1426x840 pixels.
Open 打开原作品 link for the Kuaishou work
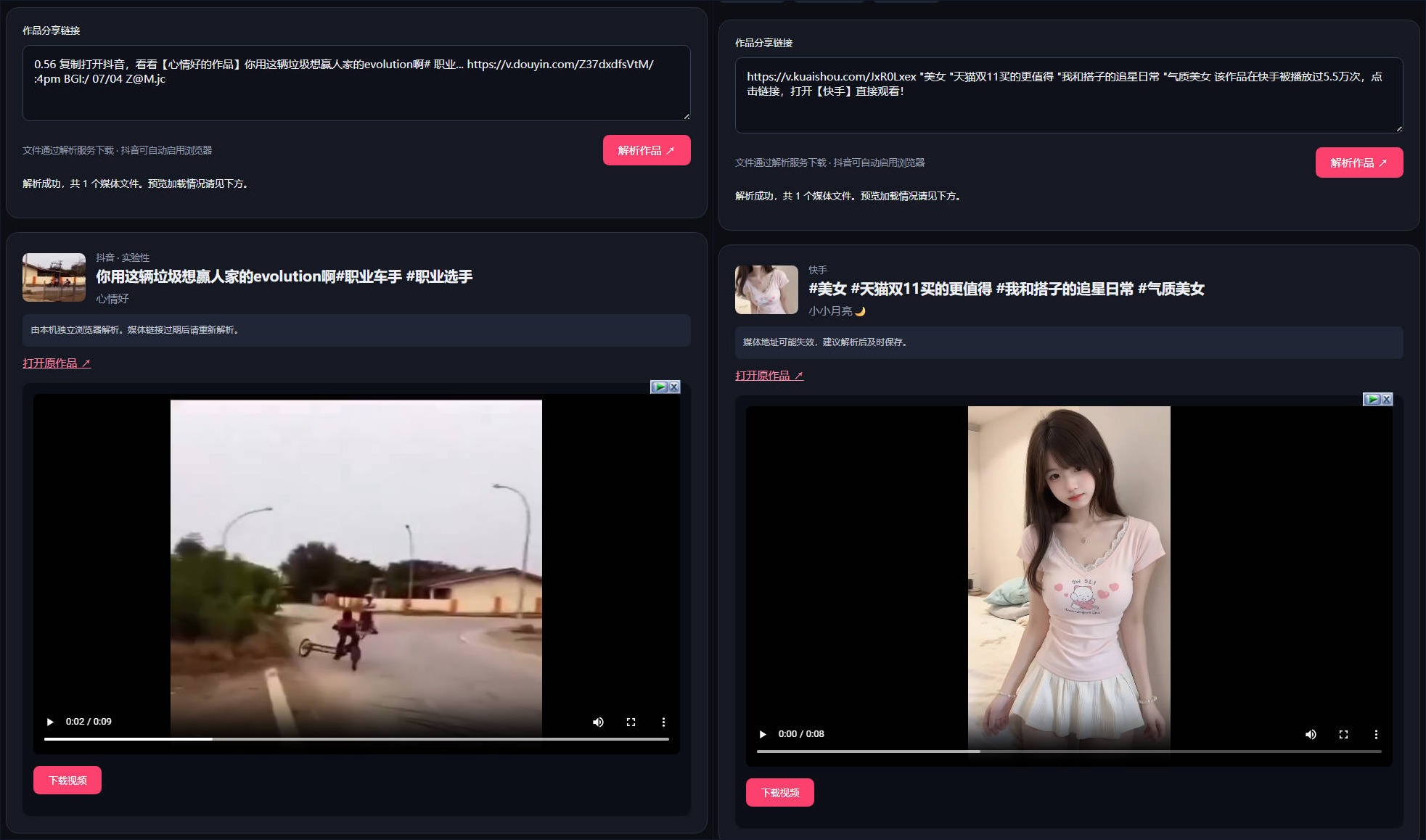click(769, 376)
